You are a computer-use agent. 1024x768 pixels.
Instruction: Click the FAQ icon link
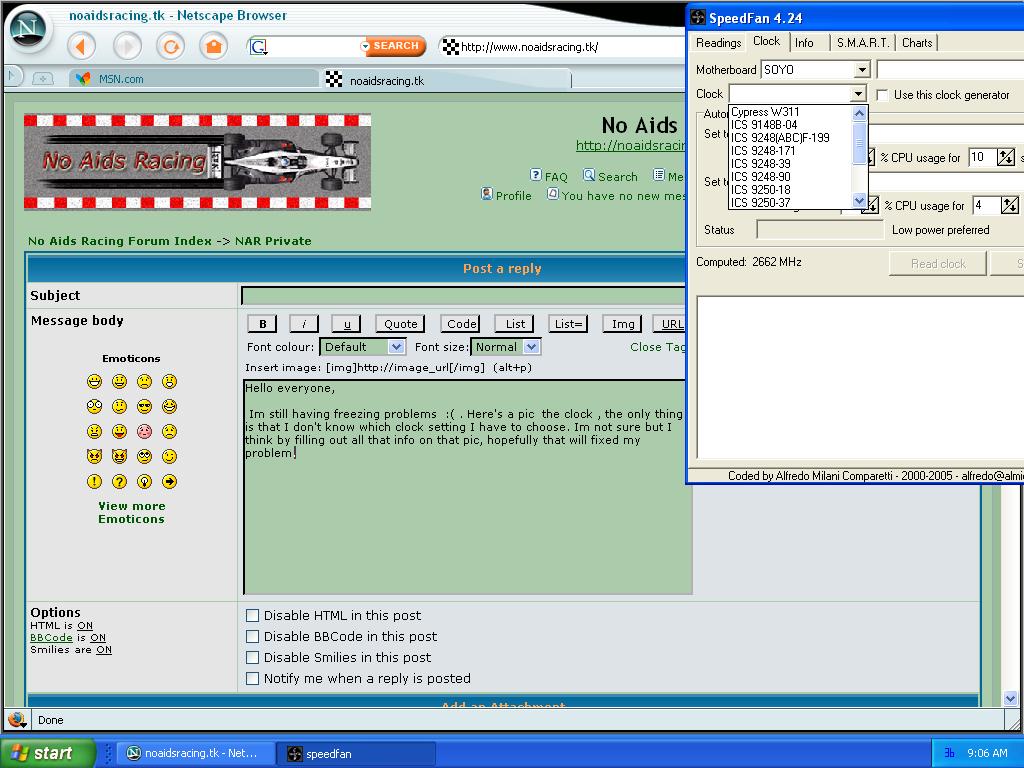548,176
